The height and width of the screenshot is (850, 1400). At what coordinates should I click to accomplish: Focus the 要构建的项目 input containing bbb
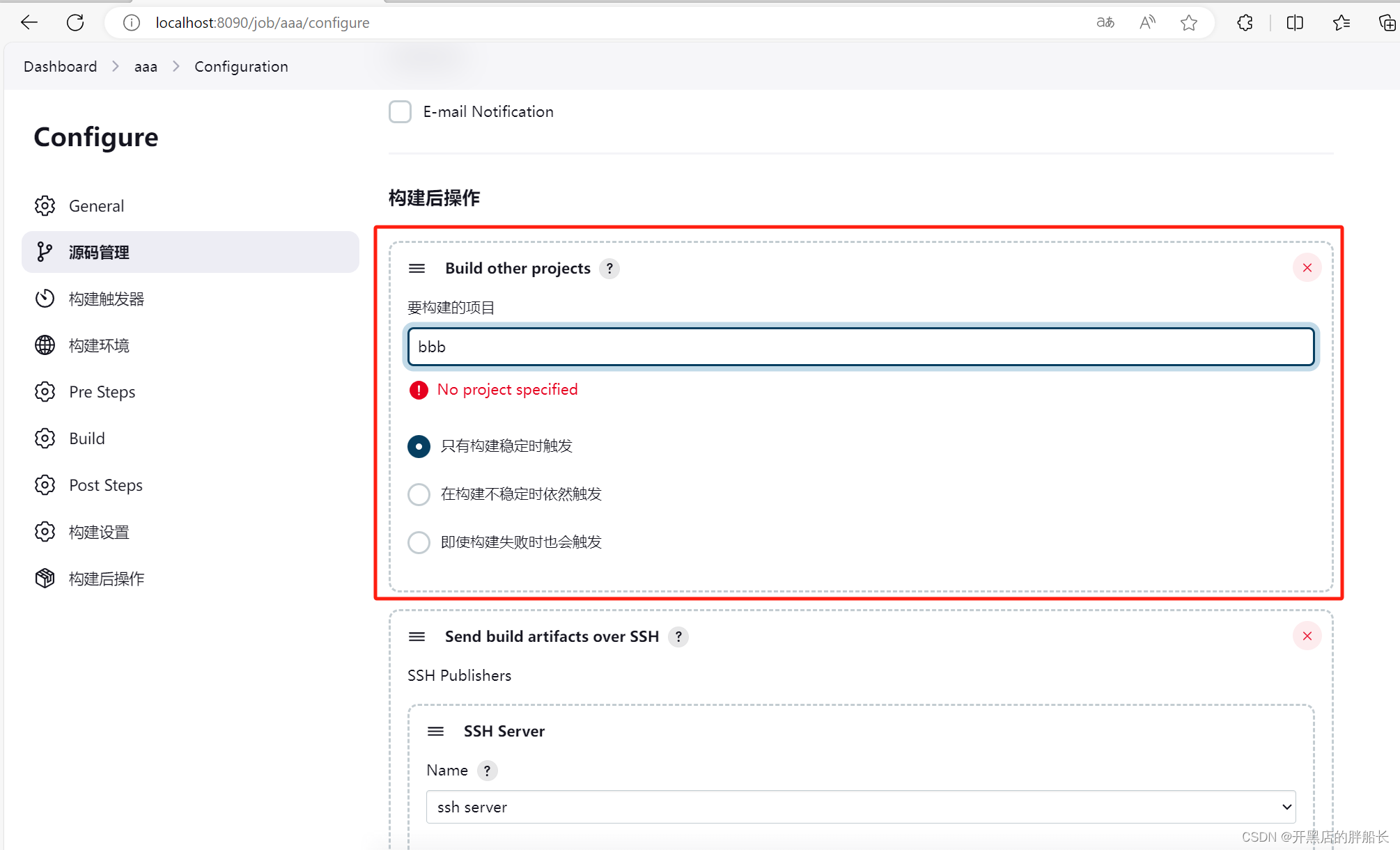tap(861, 347)
